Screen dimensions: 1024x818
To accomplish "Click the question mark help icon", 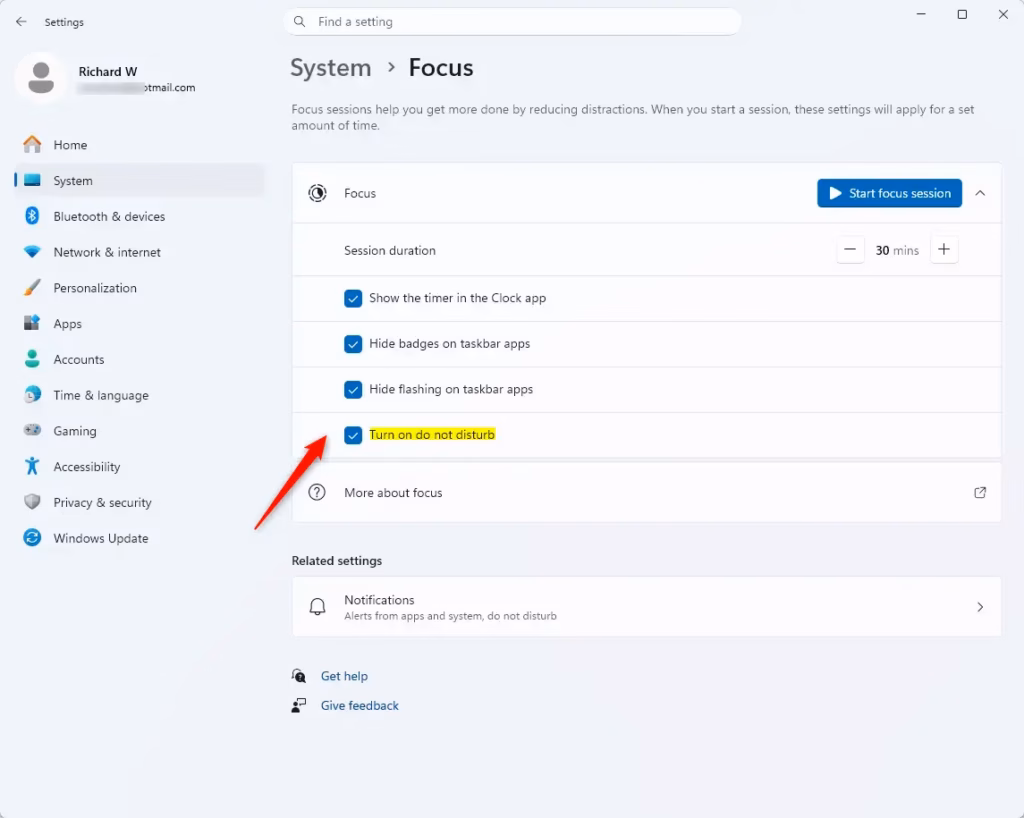I will coord(317,492).
